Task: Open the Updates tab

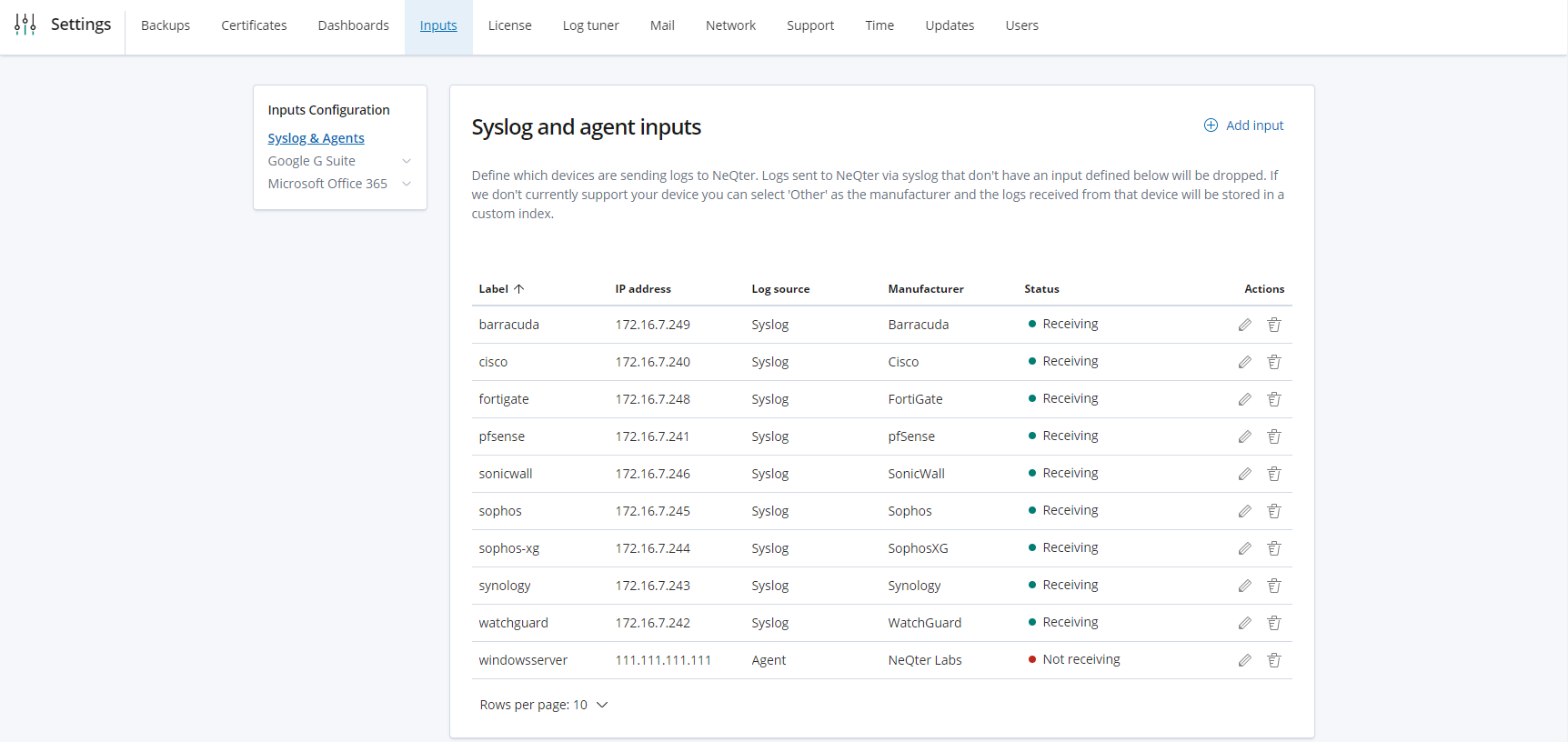Action: [x=950, y=25]
